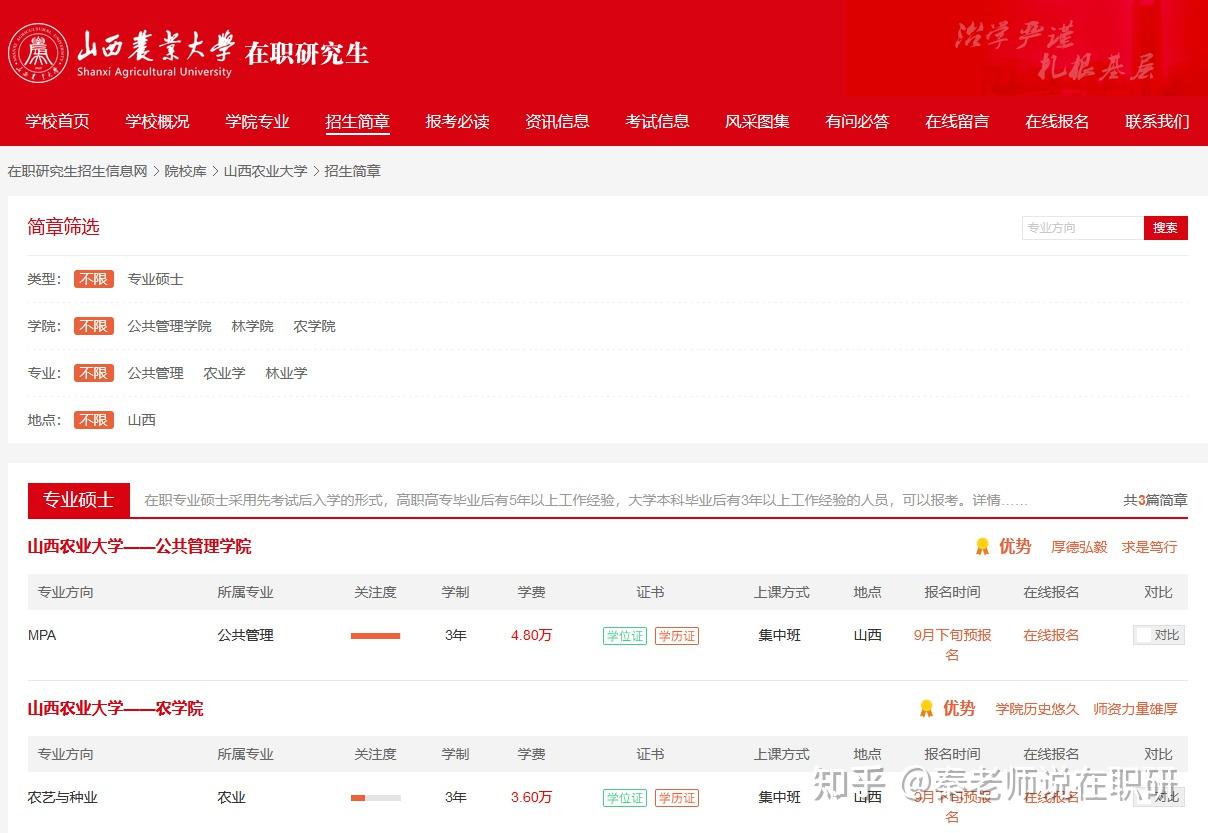The width and height of the screenshot is (1208, 833).
Task: Click 公共管理 所属专业 cell in MPA row
Action: 245,635
